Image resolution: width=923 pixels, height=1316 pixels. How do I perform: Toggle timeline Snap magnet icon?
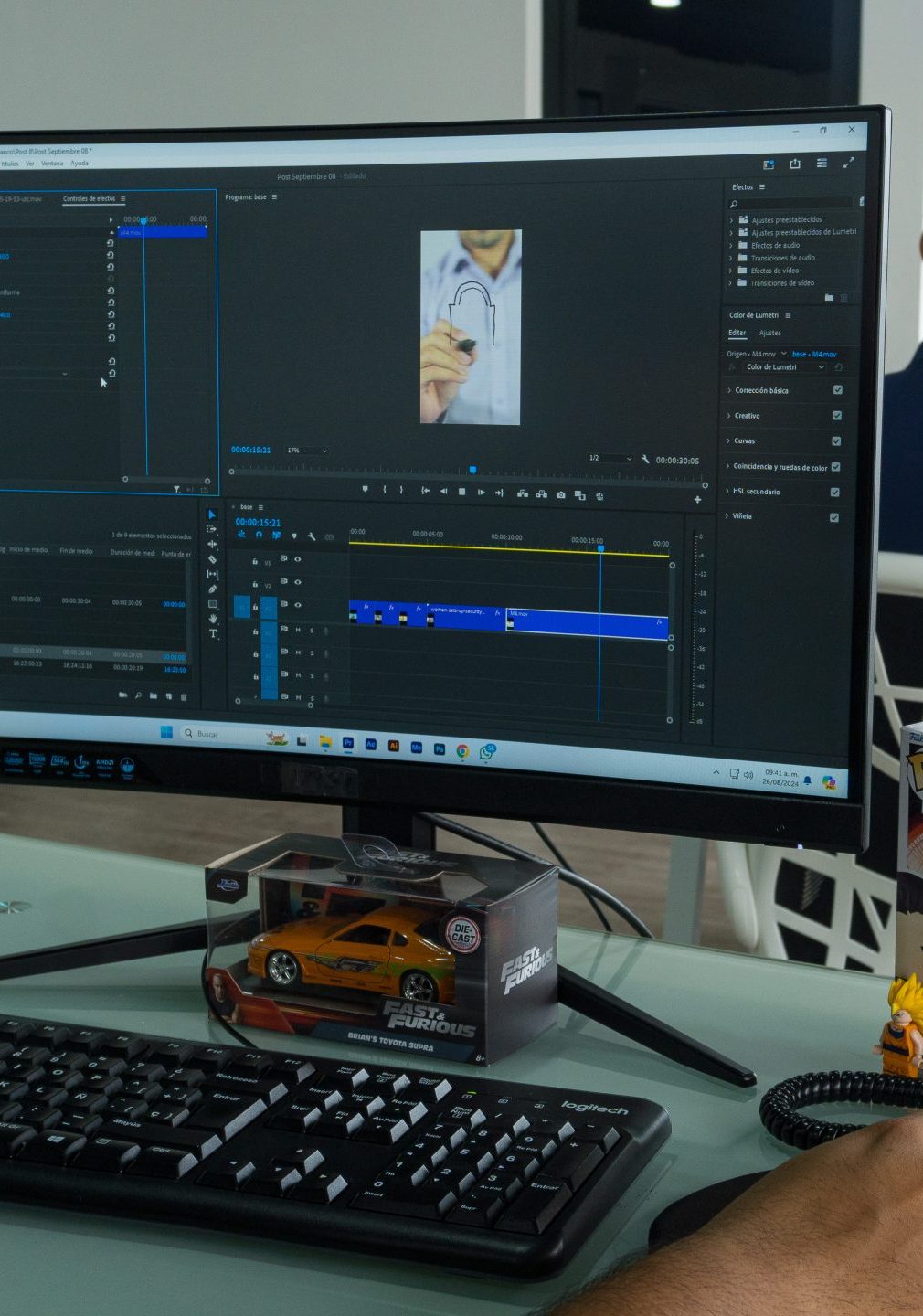coord(258,535)
